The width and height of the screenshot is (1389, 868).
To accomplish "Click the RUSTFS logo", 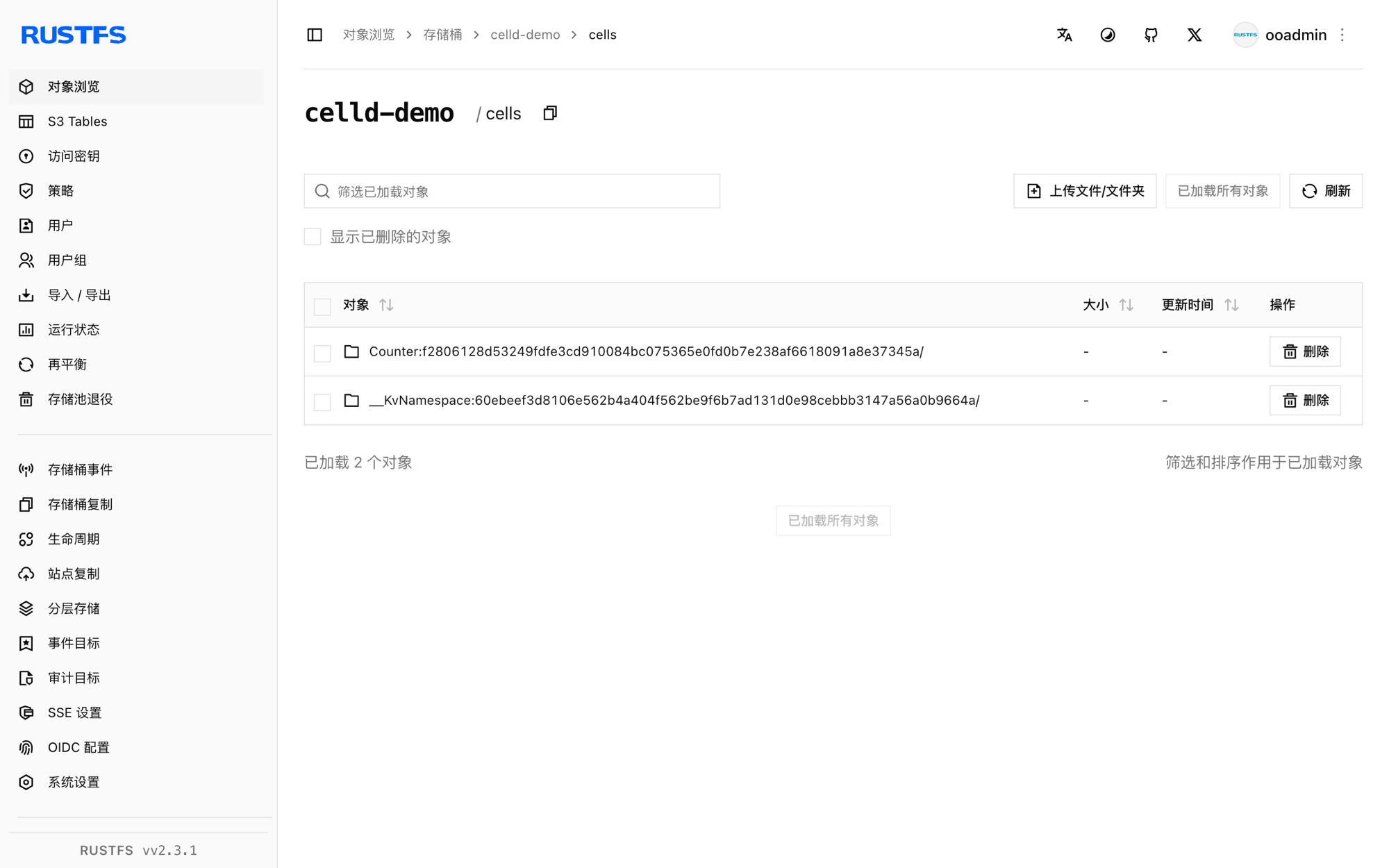I will pos(74,35).
